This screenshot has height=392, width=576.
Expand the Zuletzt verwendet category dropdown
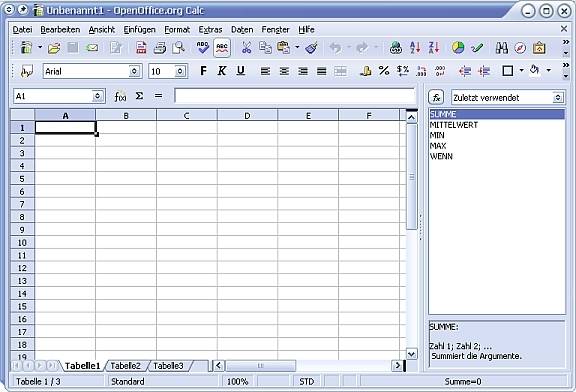click(x=557, y=97)
